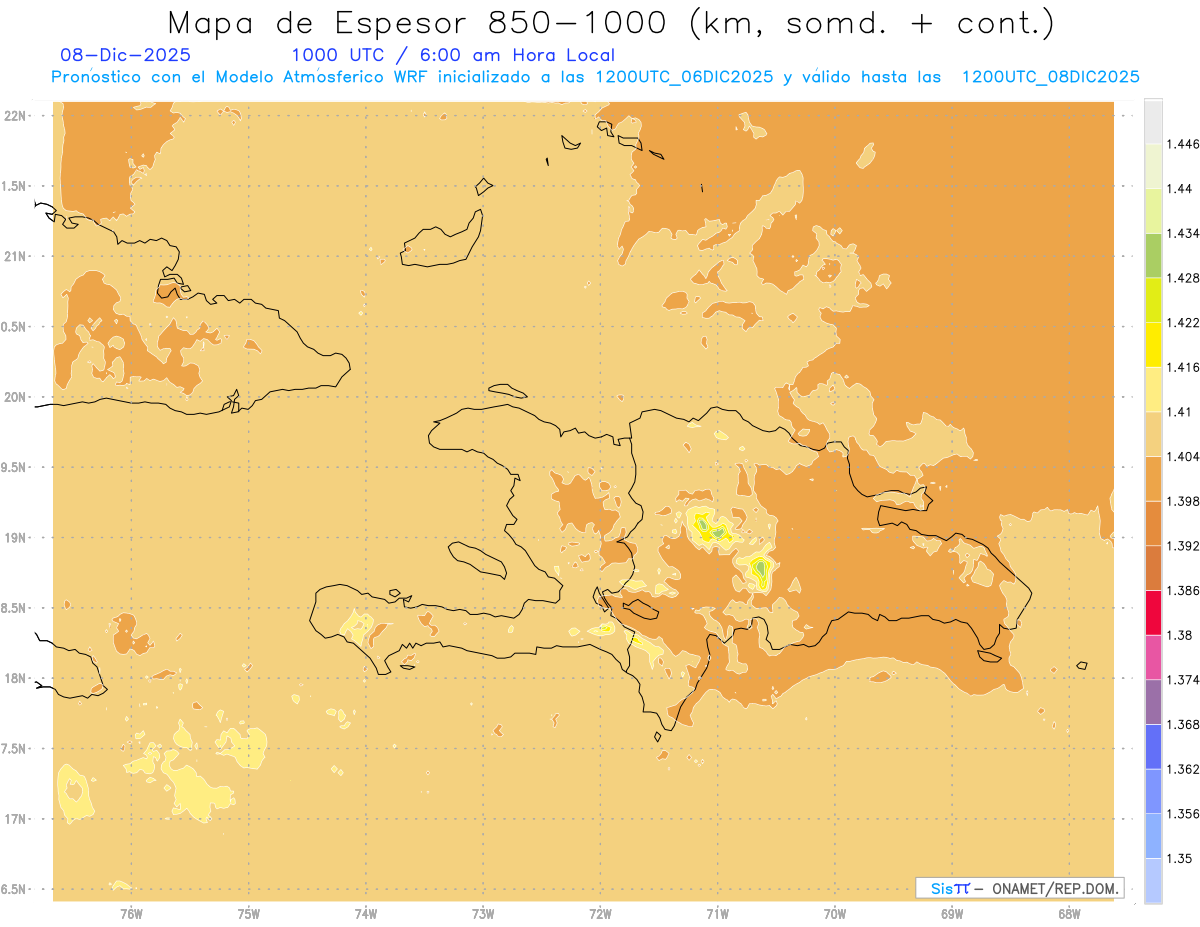Viewport: 1200px width, 927px height.
Task: Click the legend value '1.38'
Action: point(1181,635)
